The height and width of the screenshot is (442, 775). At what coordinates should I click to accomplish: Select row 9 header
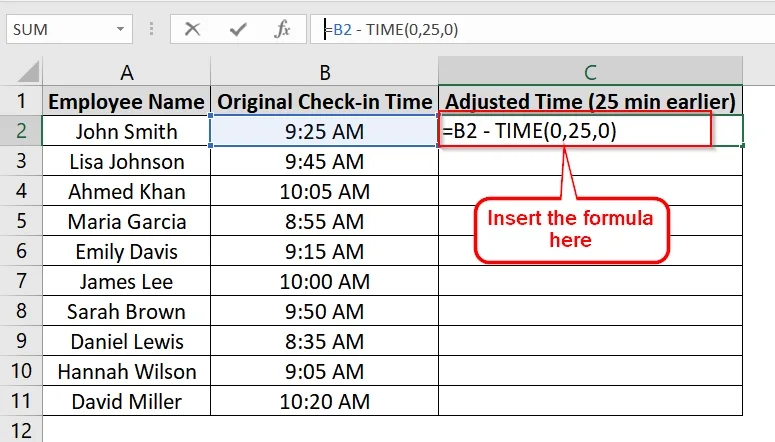click(x=21, y=341)
